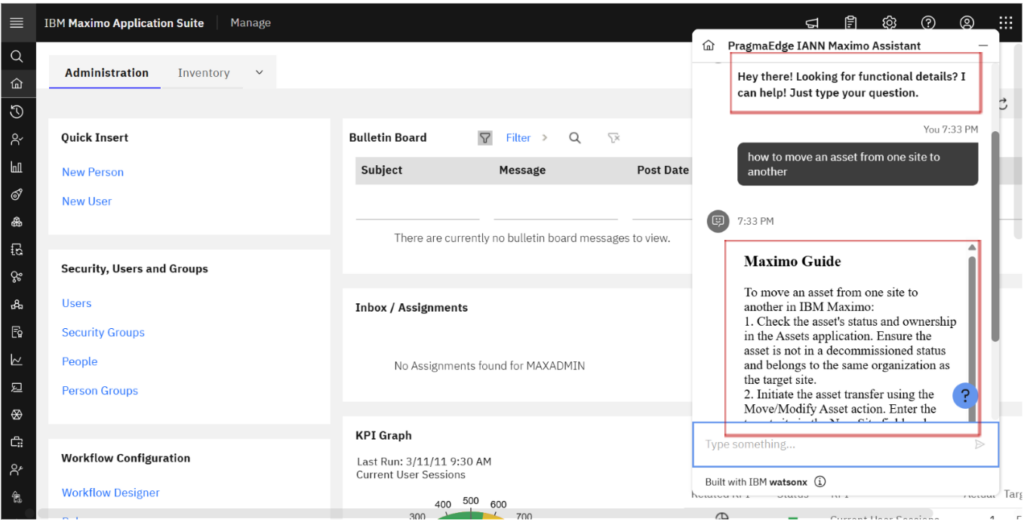Open the monitor icon in left sidebar

17,387
